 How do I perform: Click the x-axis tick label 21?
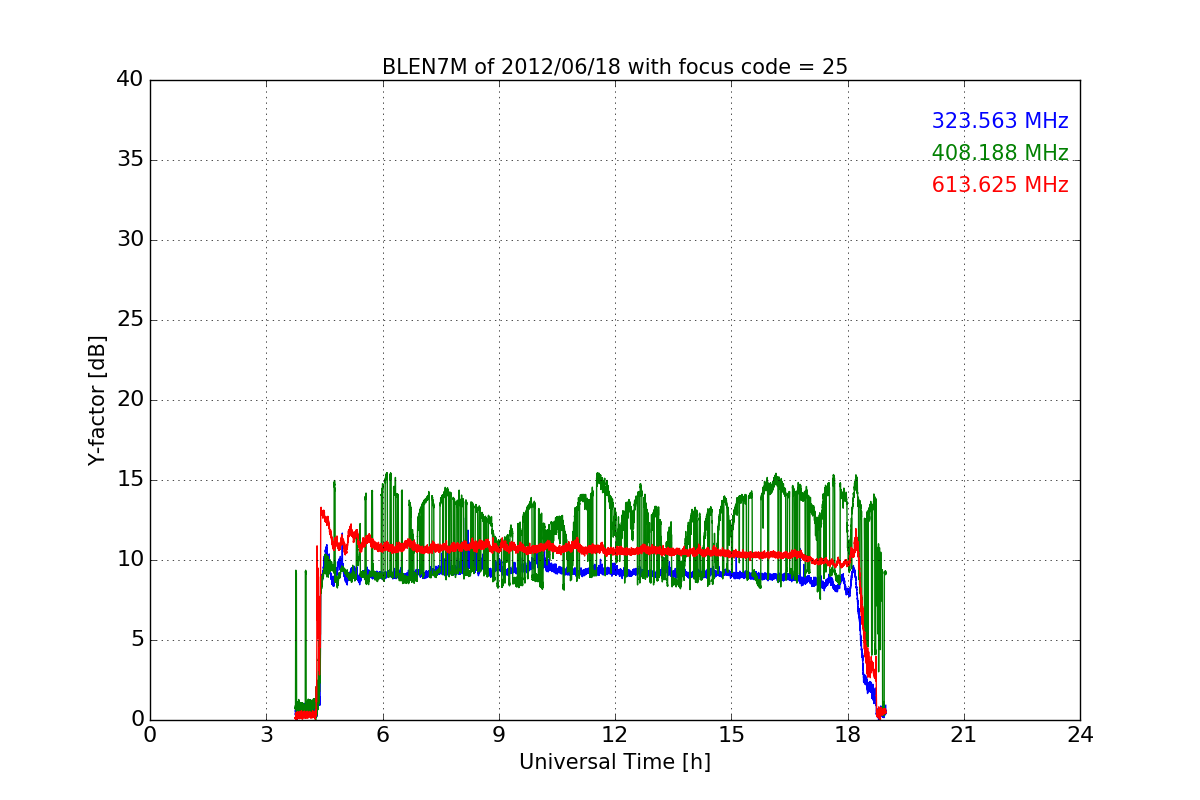point(964,735)
